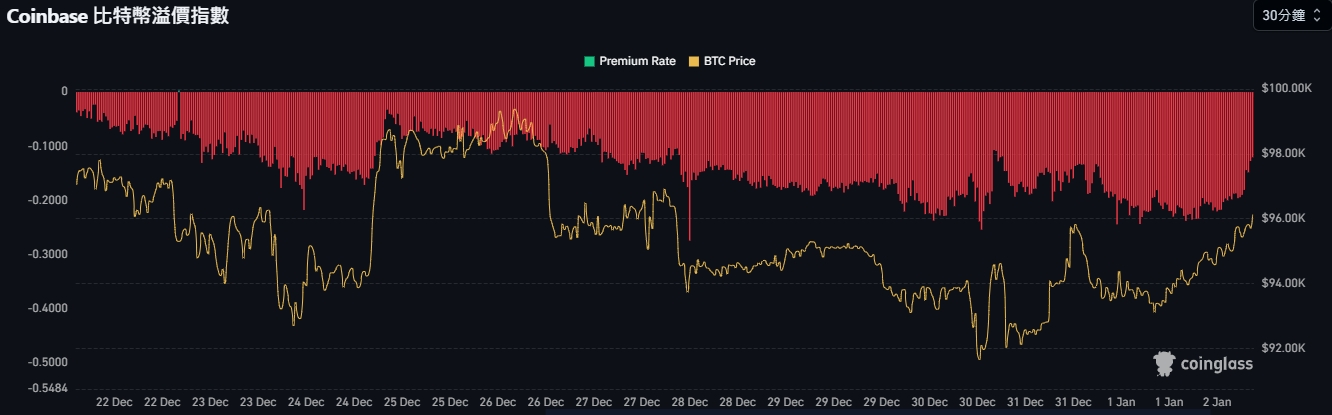Hide the BTC Price series via its label
The height and width of the screenshot is (415, 1332).
pos(730,62)
